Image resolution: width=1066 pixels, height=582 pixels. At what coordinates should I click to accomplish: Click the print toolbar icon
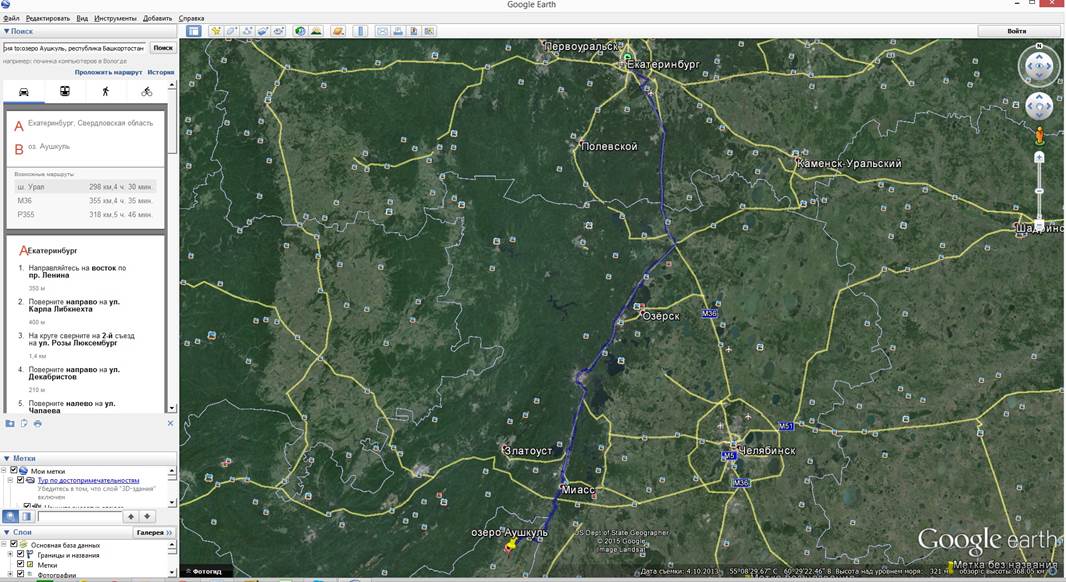point(398,31)
